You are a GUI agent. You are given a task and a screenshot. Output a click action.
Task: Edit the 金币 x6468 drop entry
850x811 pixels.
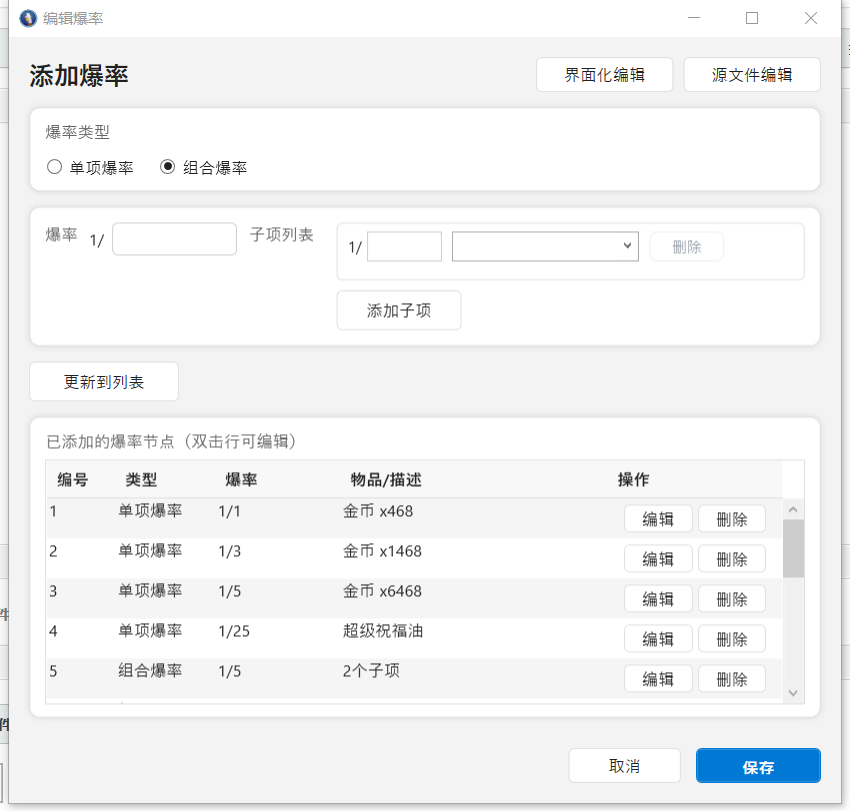point(658,598)
